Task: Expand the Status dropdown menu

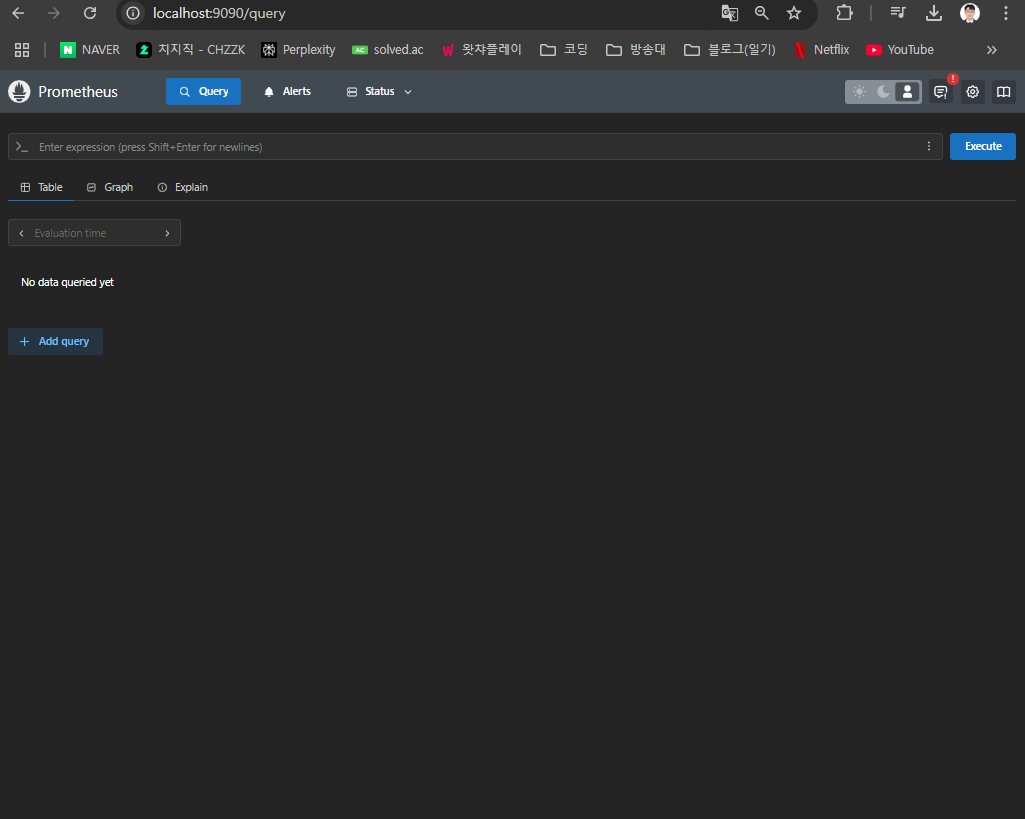Action: 379,92
